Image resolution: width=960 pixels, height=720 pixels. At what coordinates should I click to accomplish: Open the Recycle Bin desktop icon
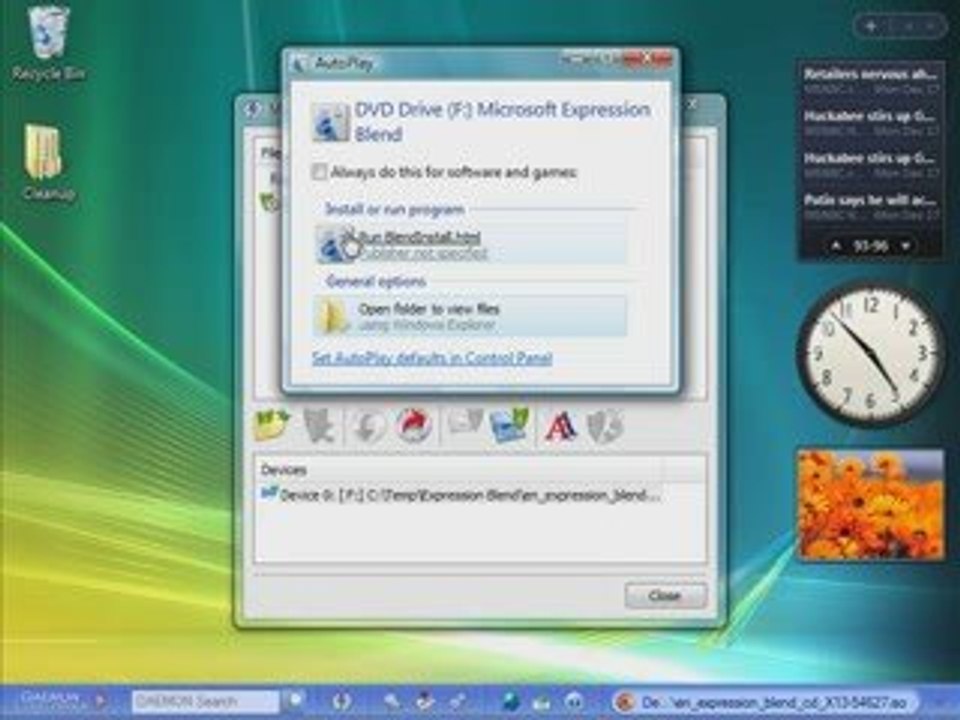(47, 43)
